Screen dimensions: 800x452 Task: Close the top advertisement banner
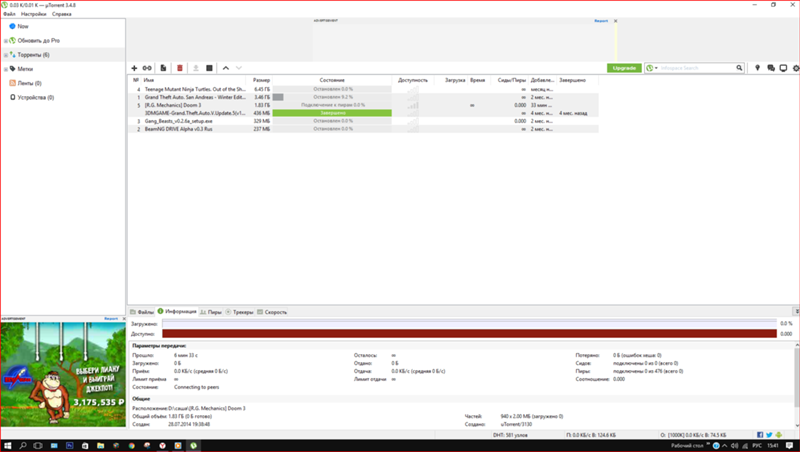pyautogui.click(x=615, y=21)
